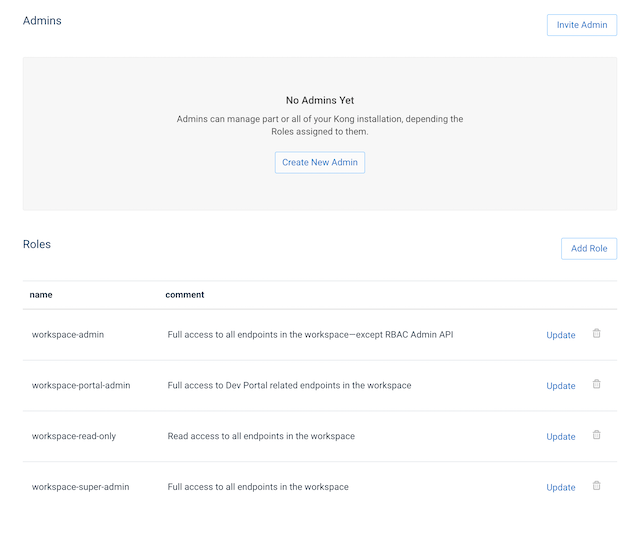This screenshot has width=640, height=539.
Task: Click the 'No Admins Yet' heading
Action: pyautogui.click(x=320, y=101)
